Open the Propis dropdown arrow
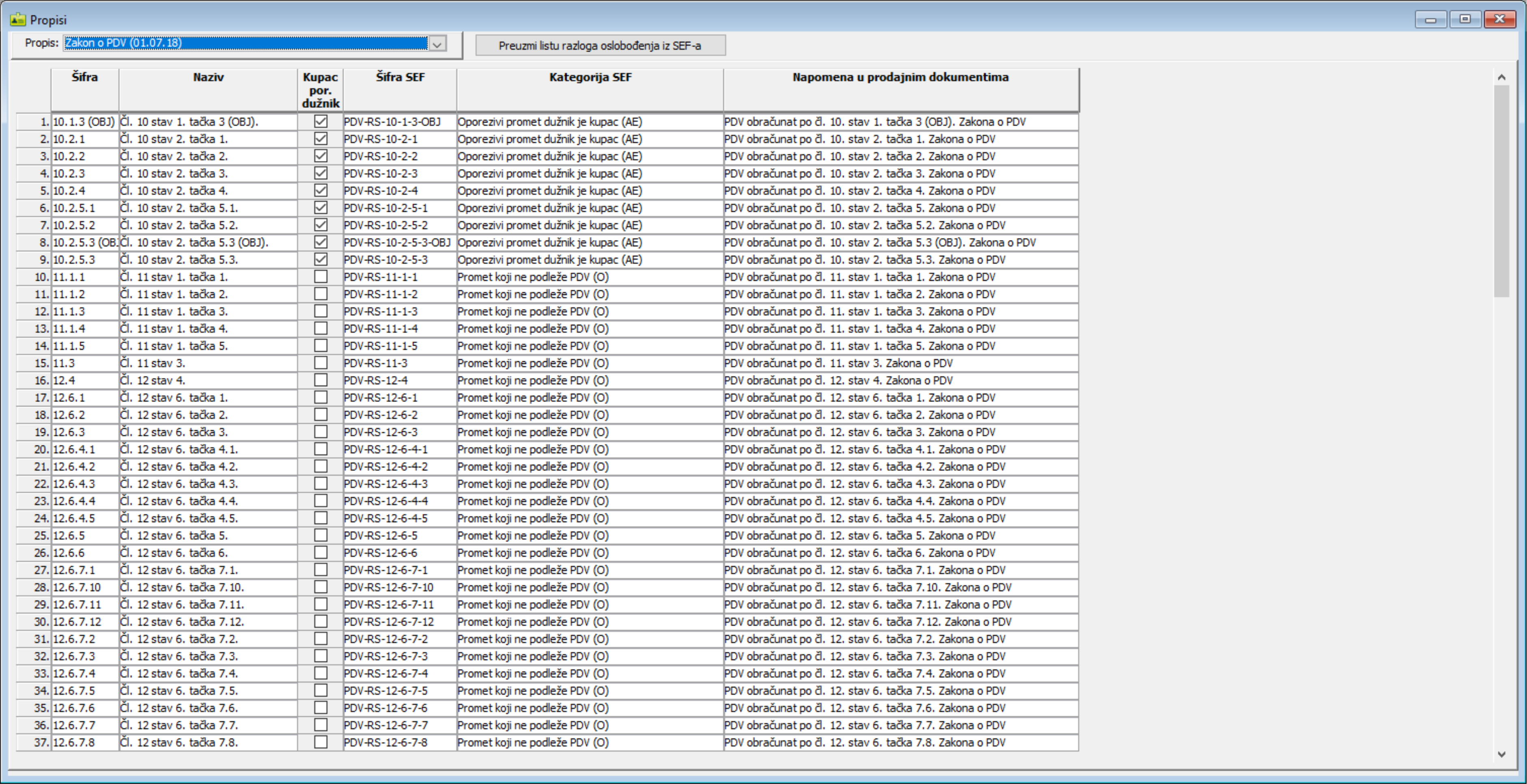 pyautogui.click(x=437, y=44)
